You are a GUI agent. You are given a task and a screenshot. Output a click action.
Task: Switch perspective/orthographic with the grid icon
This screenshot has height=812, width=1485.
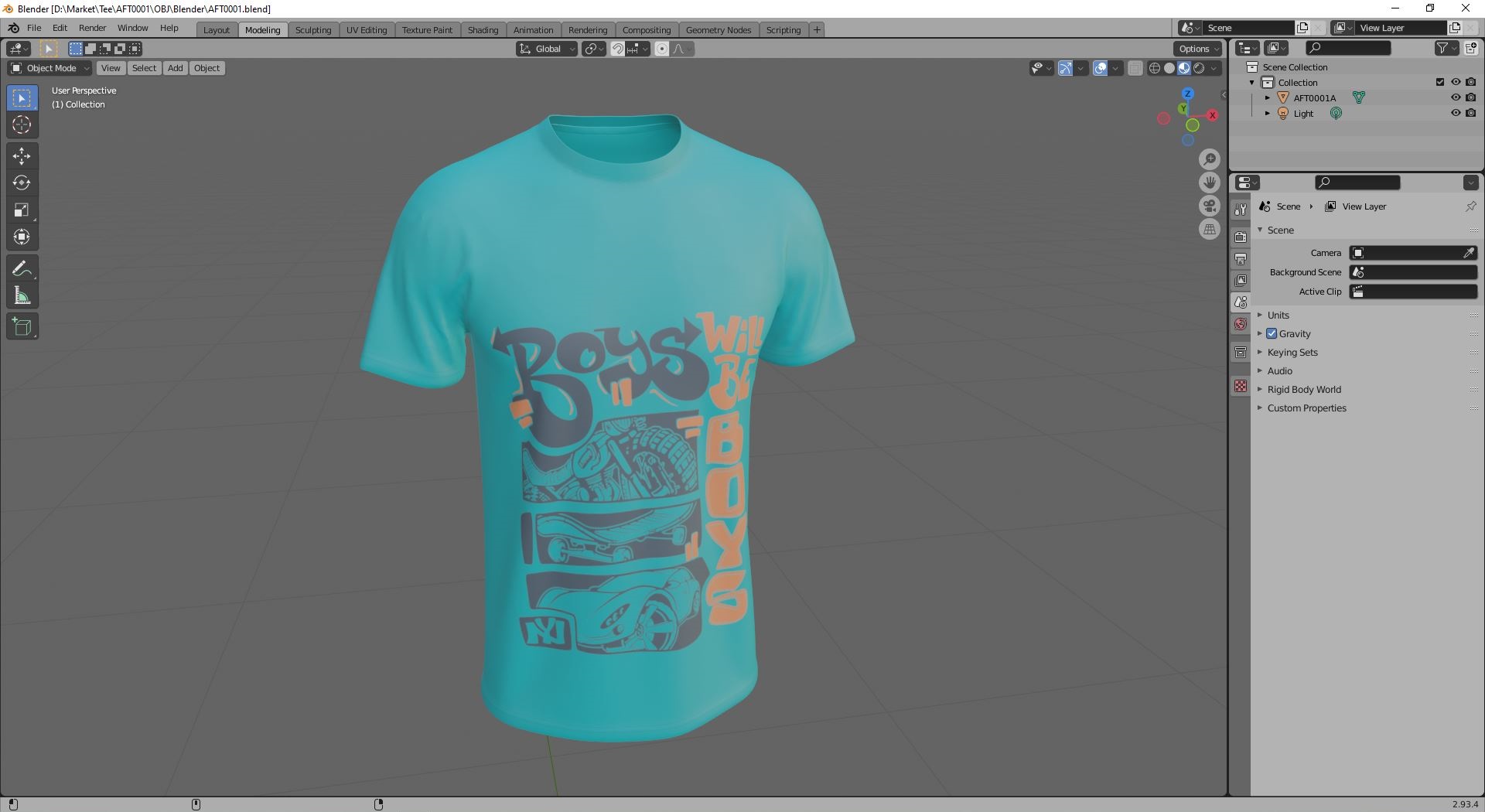point(1210,229)
